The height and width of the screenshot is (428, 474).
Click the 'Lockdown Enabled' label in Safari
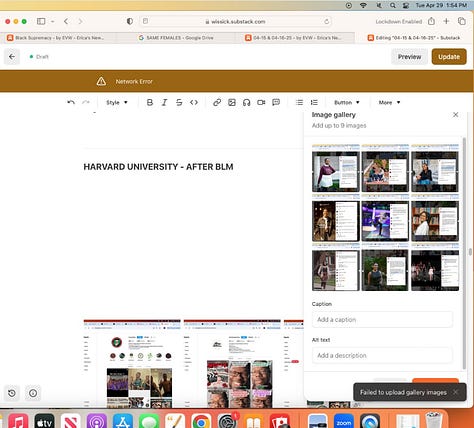coord(399,22)
